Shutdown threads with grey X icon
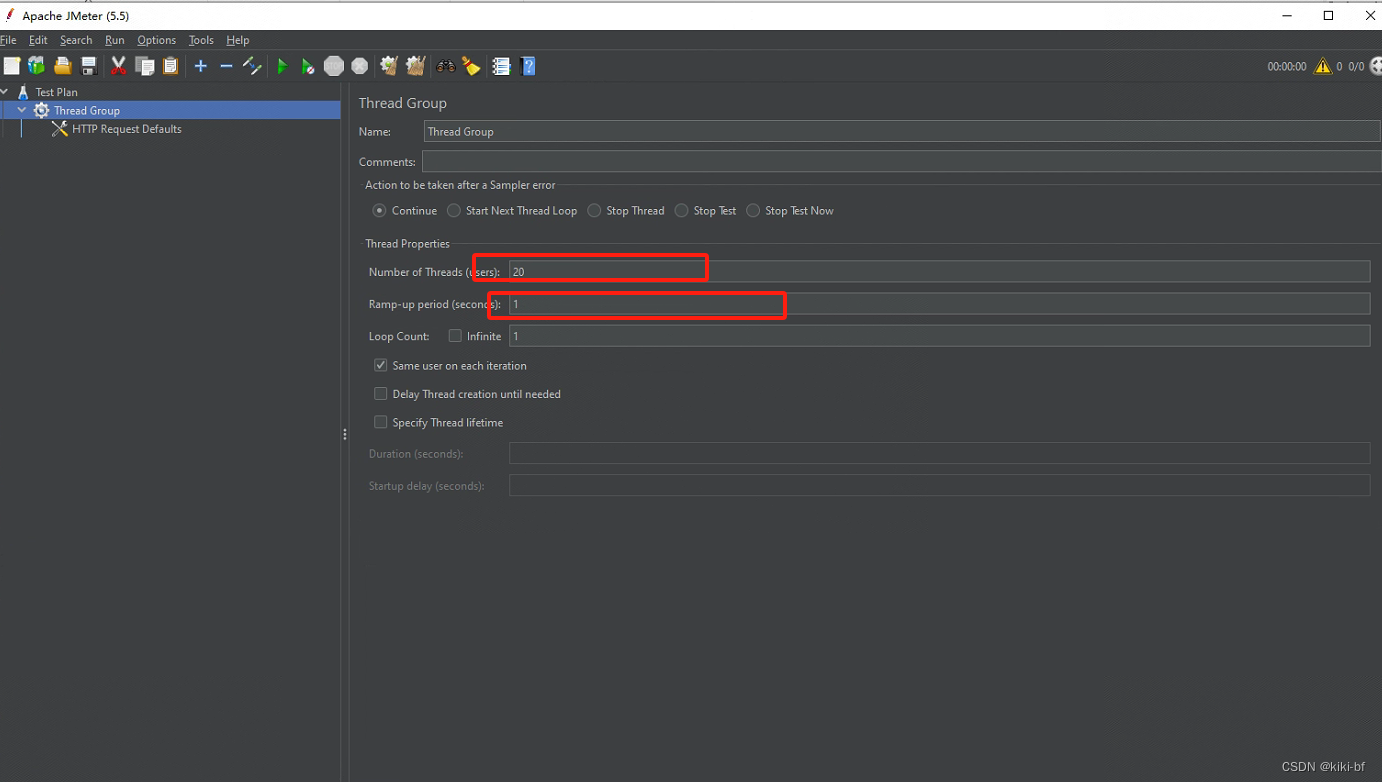Image resolution: width=1382 pixels, height=782 pixels. (x=360, y=66)
